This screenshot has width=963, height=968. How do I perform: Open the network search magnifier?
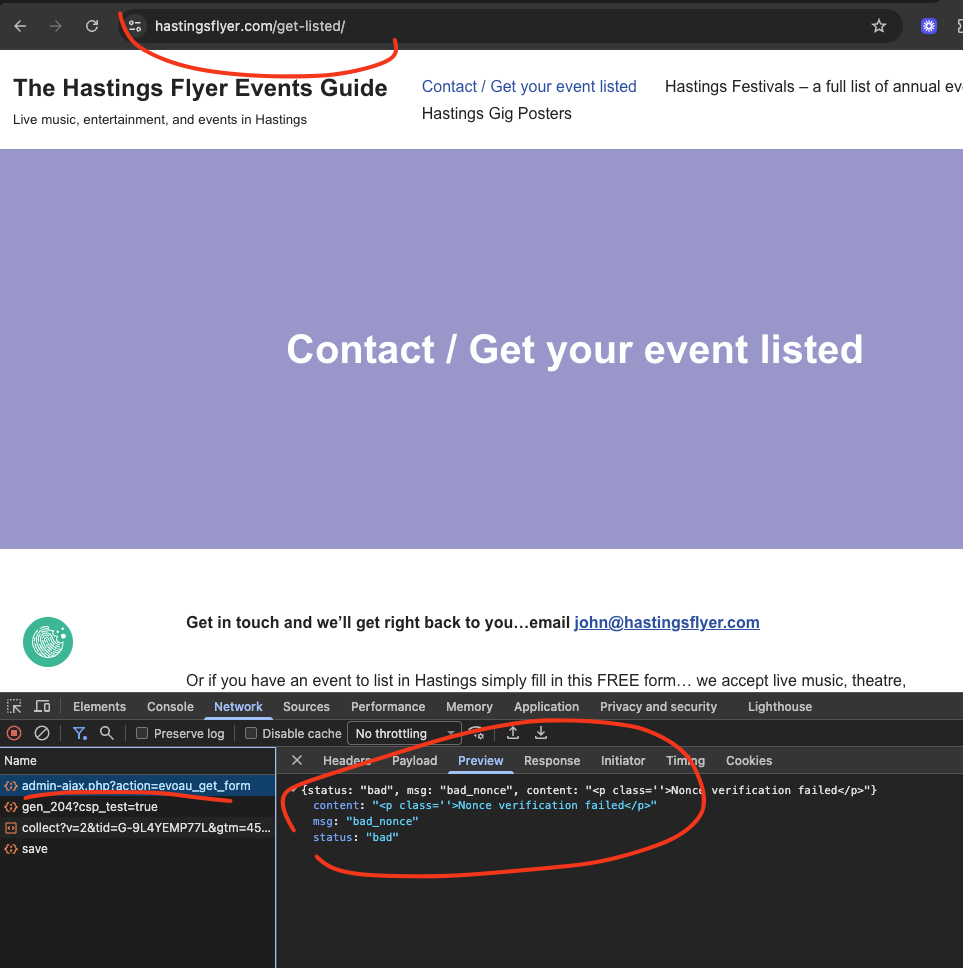(x=107, y=733)
